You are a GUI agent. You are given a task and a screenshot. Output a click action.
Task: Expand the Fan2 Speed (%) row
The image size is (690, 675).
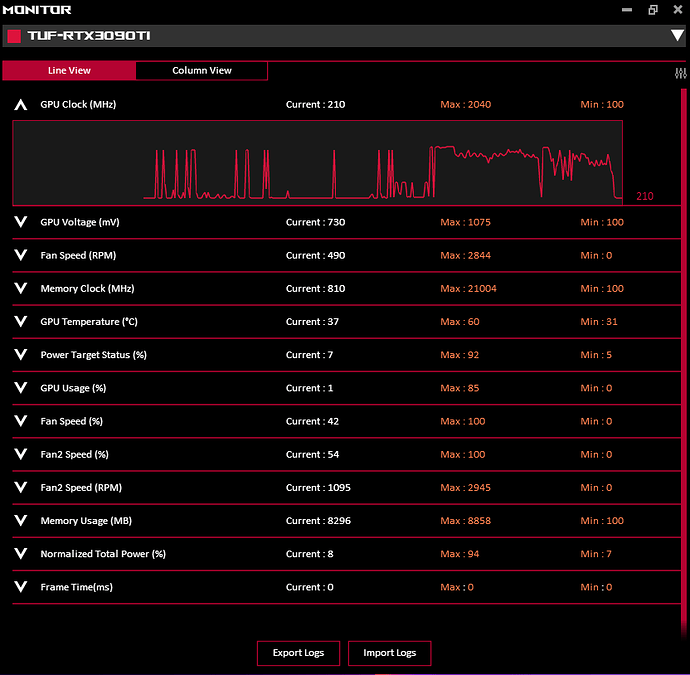[x=20, y=454]
